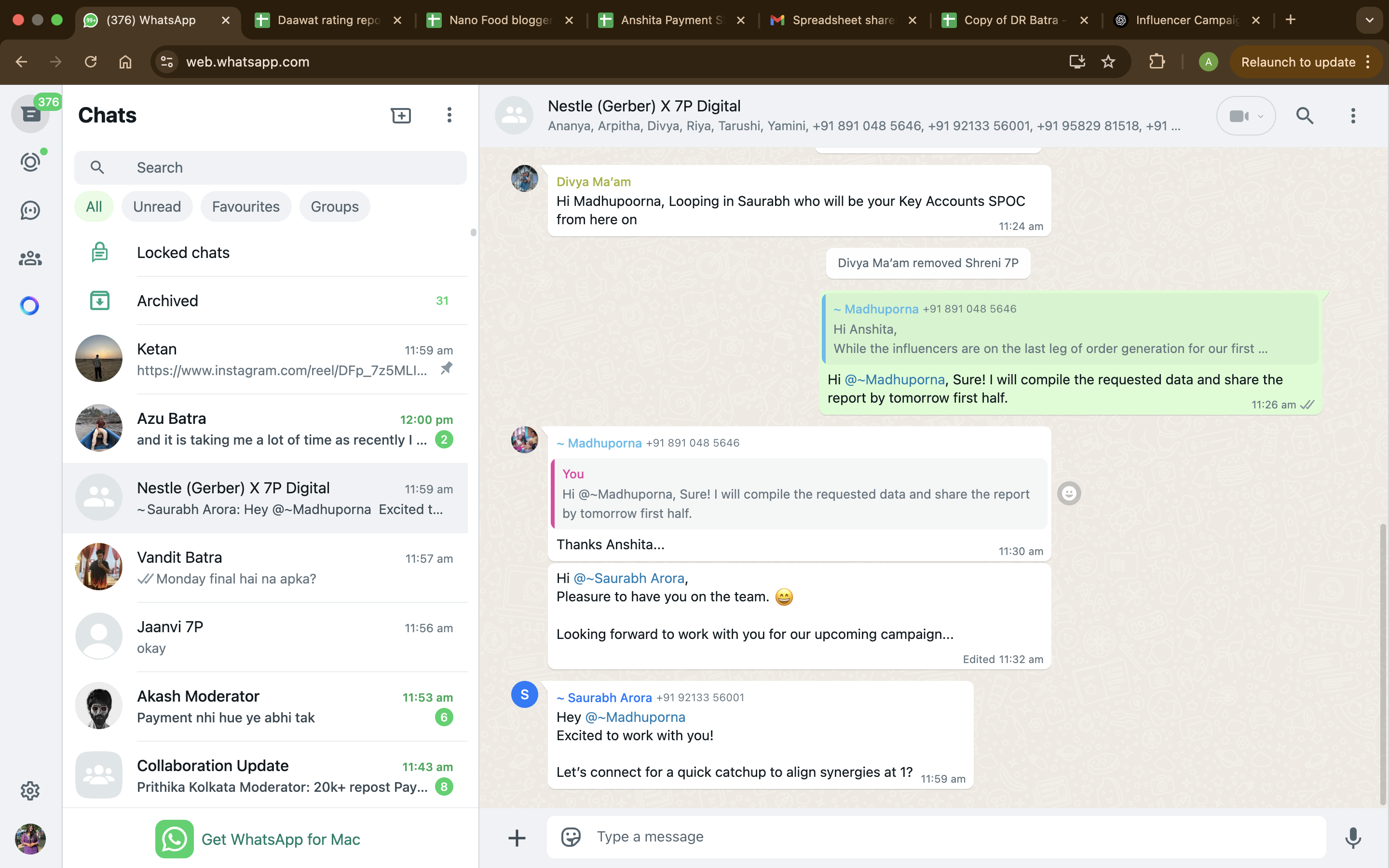Click the voice message microphone icon
The height and width of the screenshot is (868, 1389).
1352,838
